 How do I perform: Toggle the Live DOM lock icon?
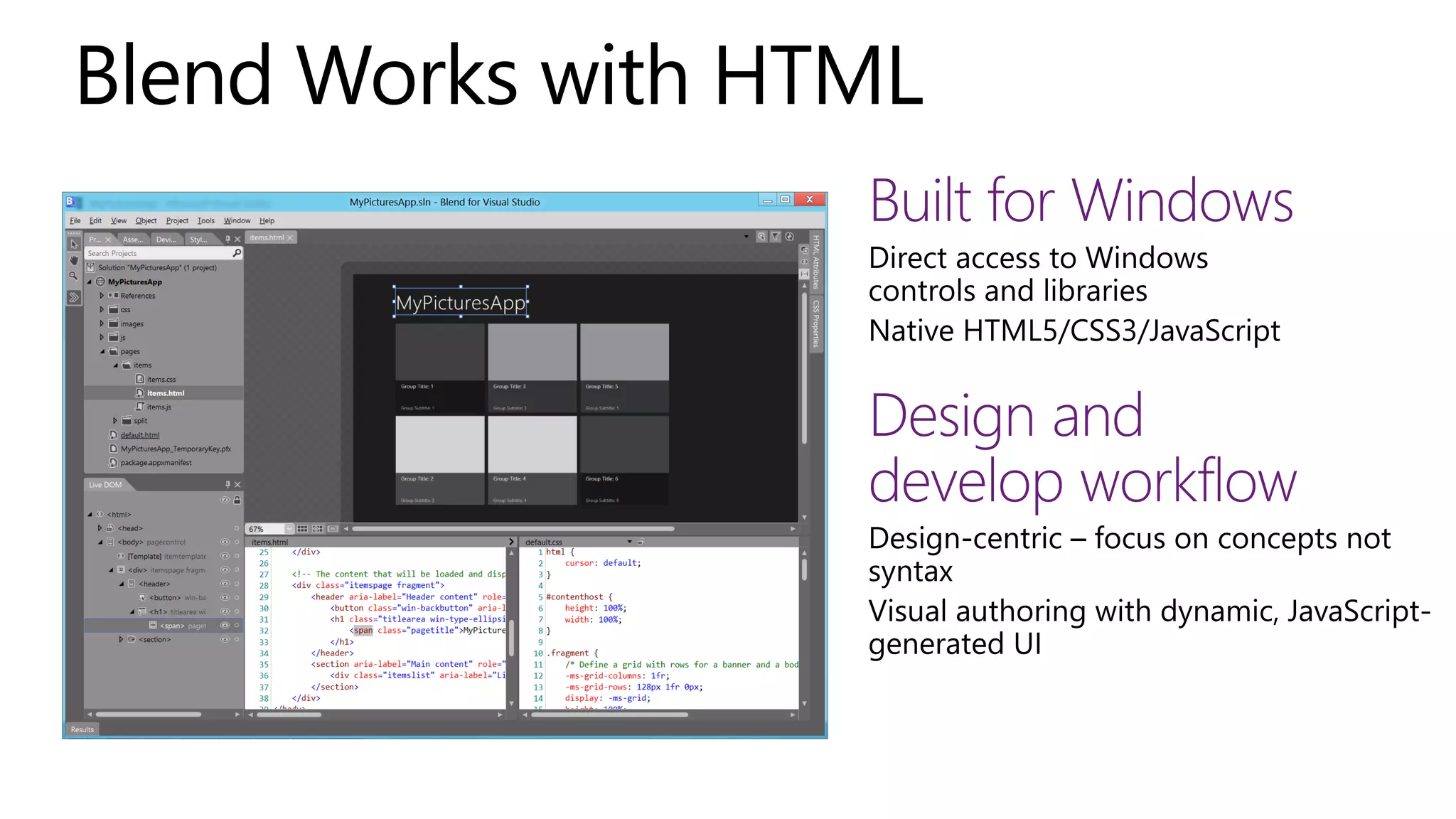coord(237,500)
